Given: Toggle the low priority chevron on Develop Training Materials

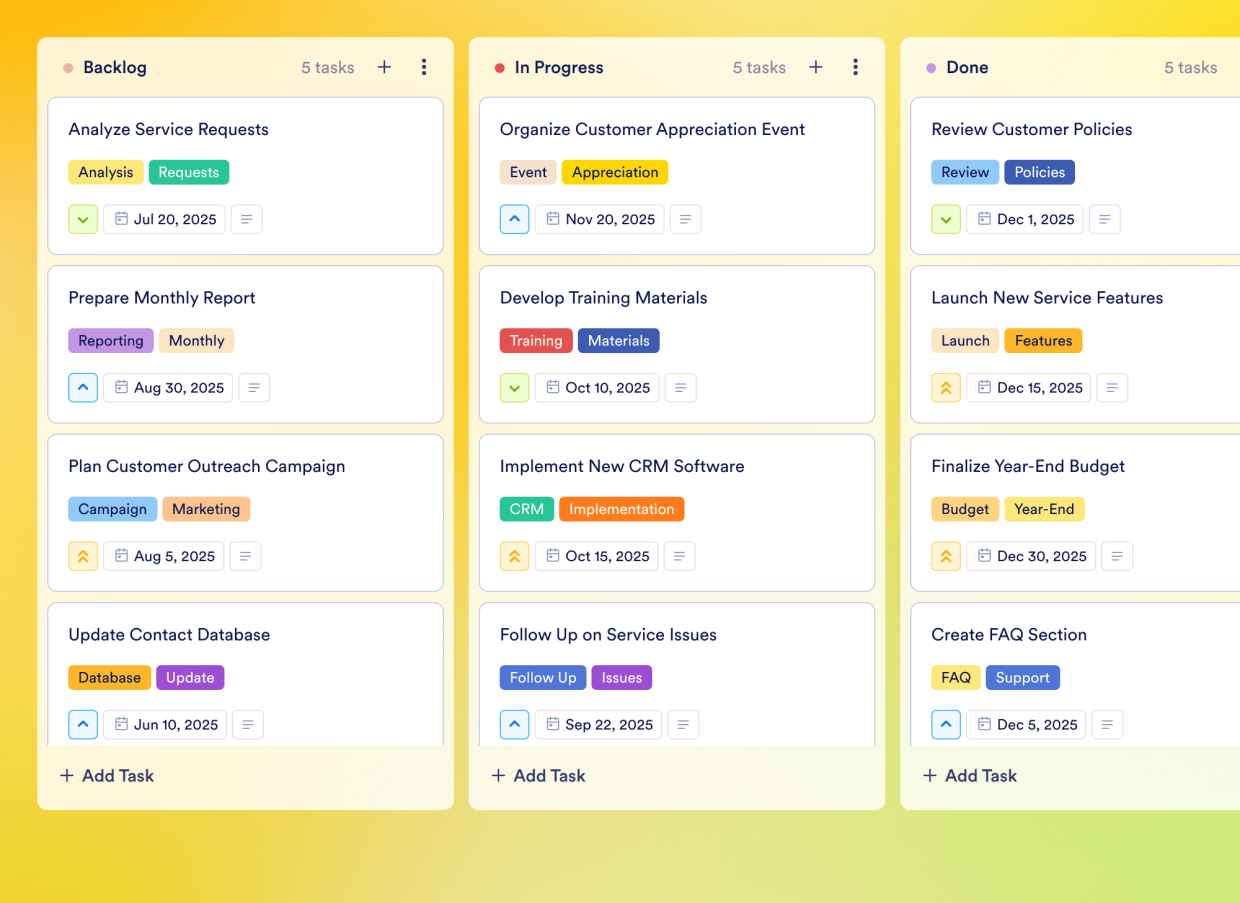Looking at the screenshot, I should (x=514, y=387).
